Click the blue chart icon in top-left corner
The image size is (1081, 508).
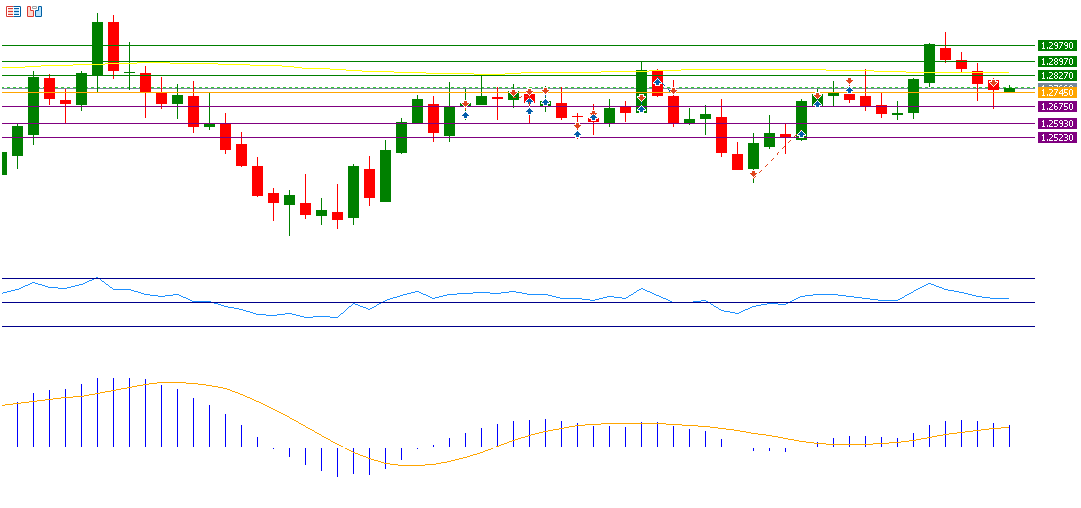[35, 11]
